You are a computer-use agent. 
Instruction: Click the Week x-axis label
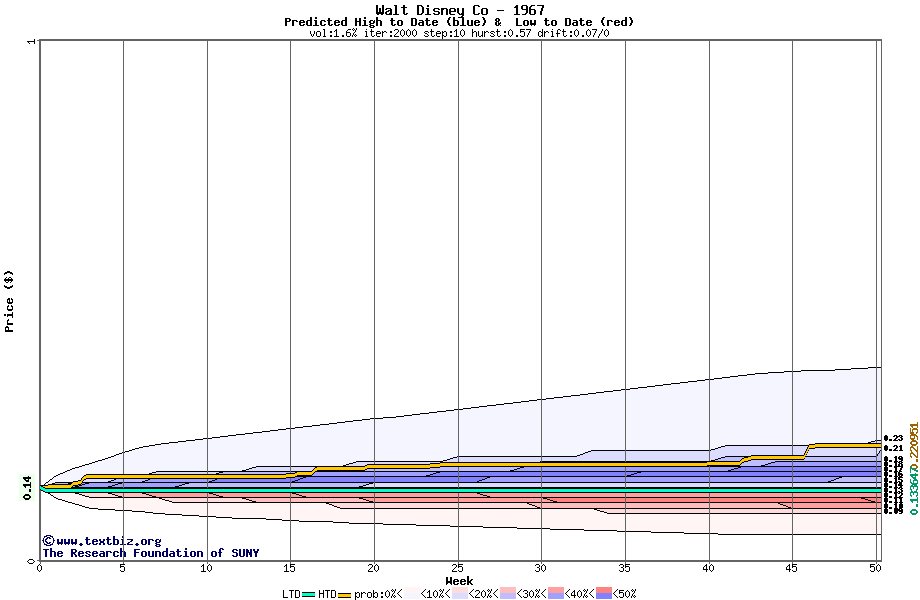(459, 581)
